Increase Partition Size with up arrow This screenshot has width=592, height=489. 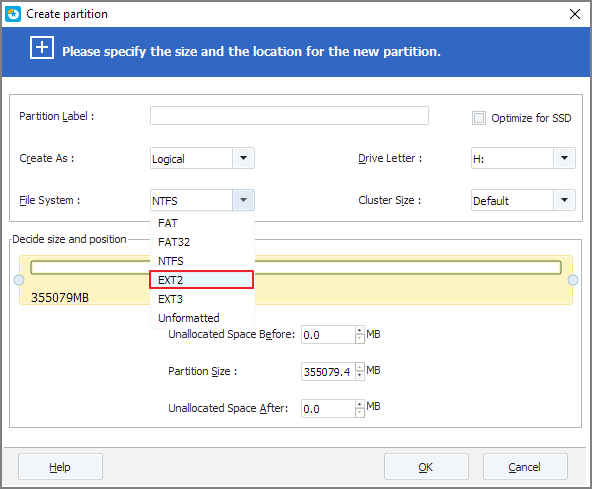click(x=360, y=367)
